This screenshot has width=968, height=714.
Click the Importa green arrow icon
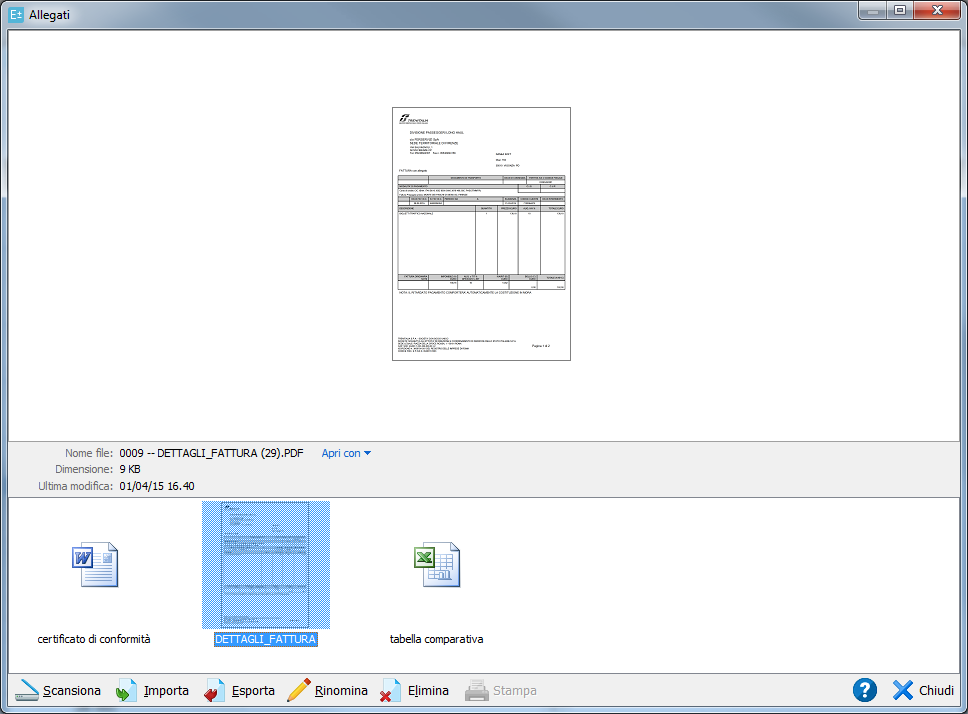[x=127, y=691]
